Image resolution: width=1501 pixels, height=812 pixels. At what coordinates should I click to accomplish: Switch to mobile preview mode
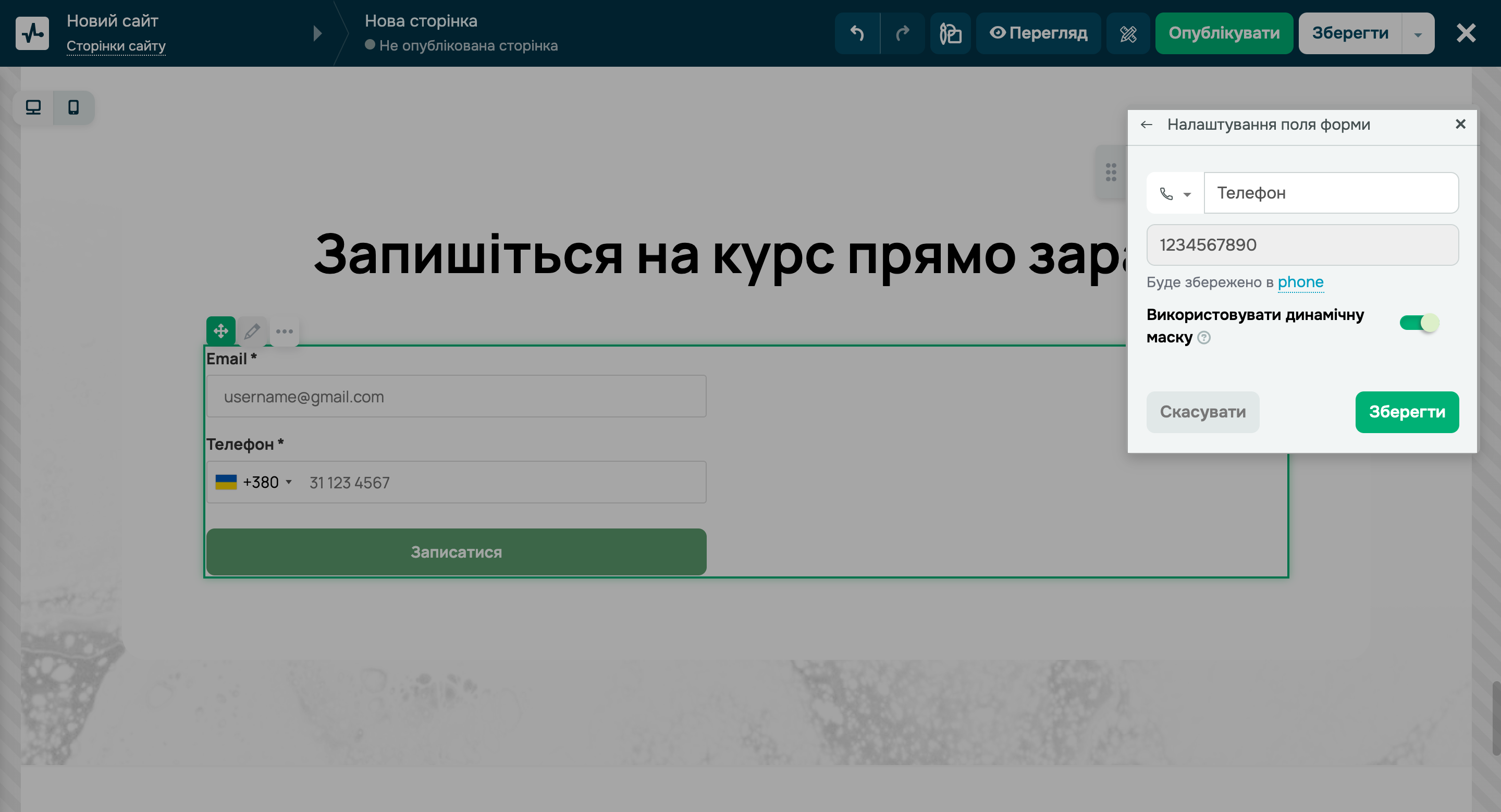coord(73,107)
